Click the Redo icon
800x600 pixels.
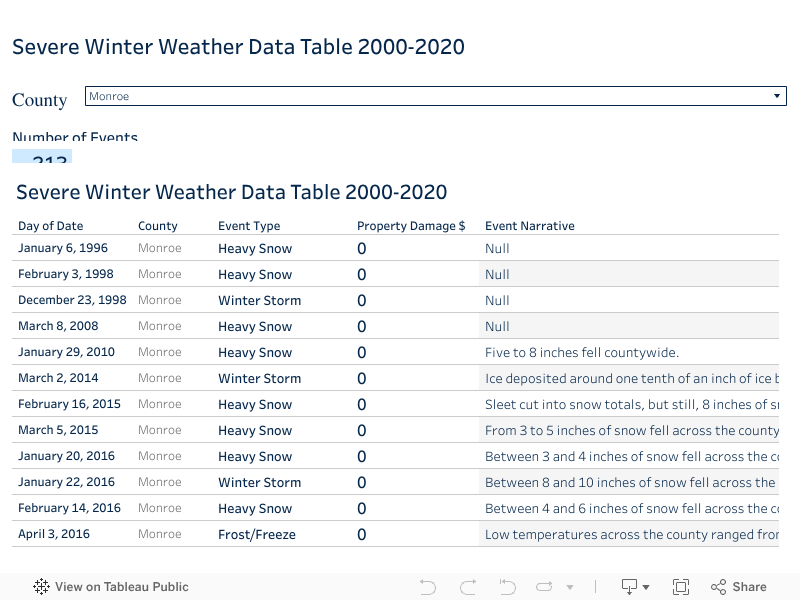coord(467,586)
